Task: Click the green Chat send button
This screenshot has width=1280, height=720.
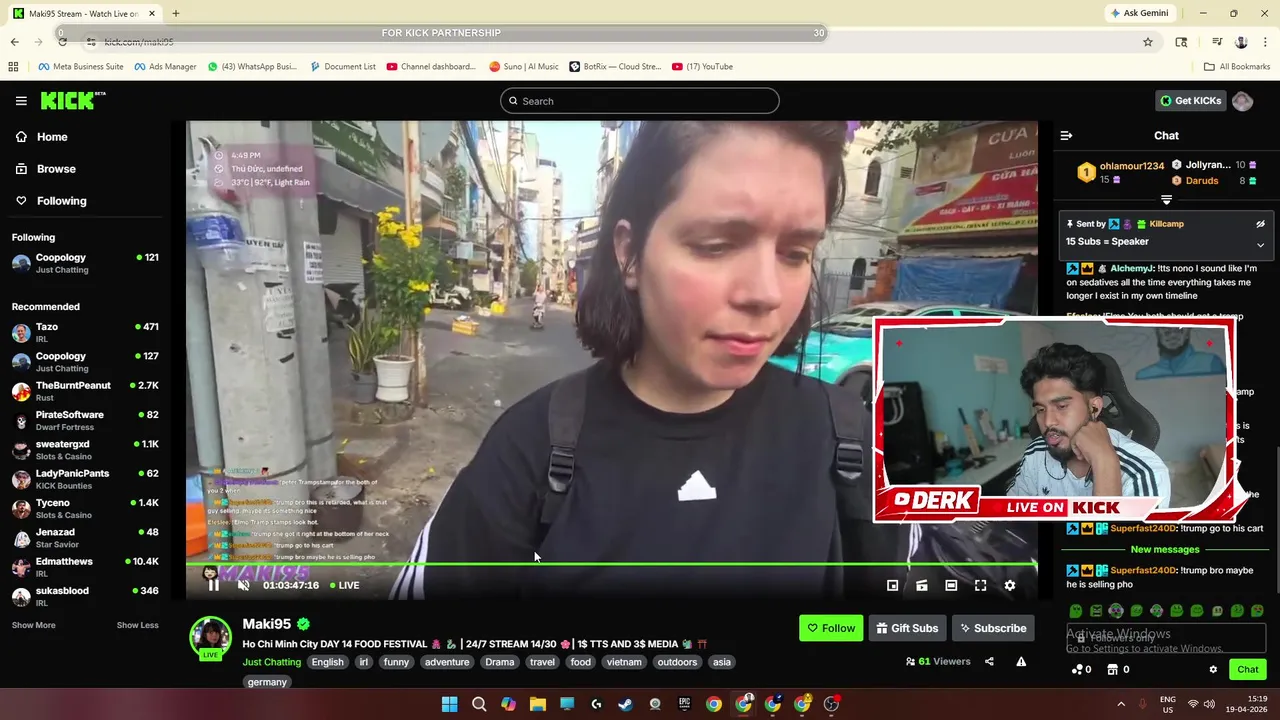Action: (x=1248, y=669)
